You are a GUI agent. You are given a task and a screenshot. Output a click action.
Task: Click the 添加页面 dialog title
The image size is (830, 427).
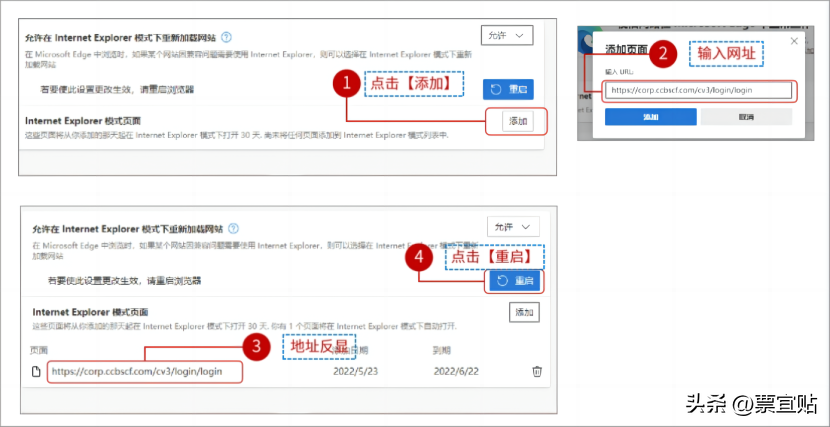(626, 49)
